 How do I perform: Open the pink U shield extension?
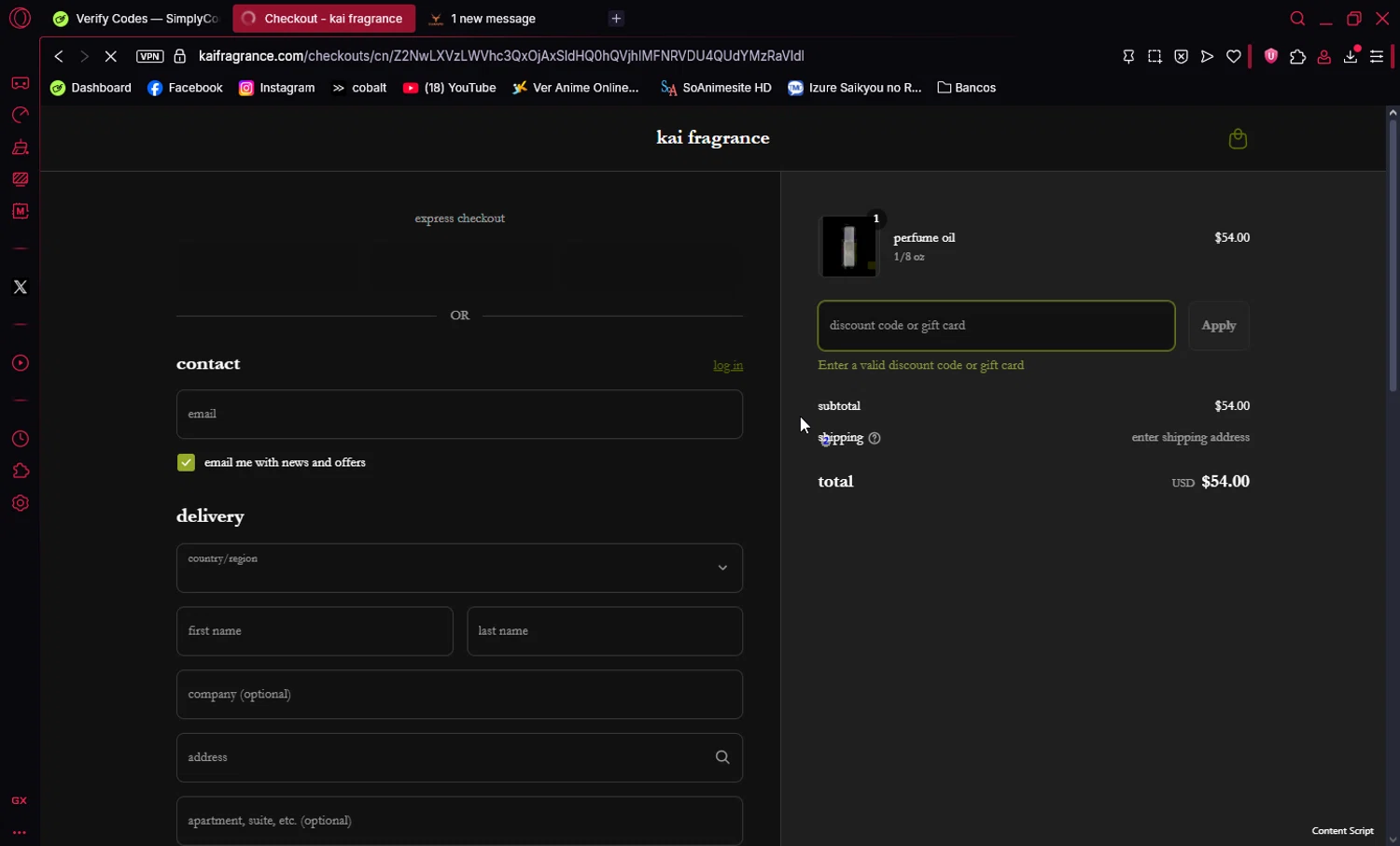click(x=1270, y=56)
